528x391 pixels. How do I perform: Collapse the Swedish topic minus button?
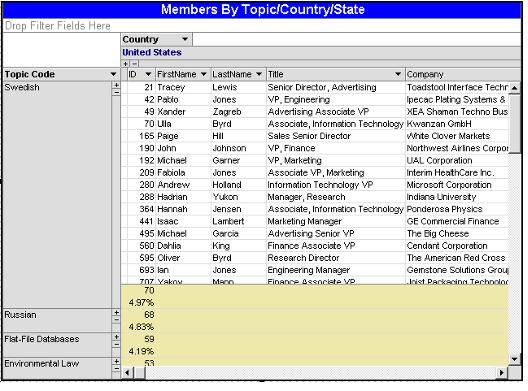pyautogui.click(x=116, y=92)
